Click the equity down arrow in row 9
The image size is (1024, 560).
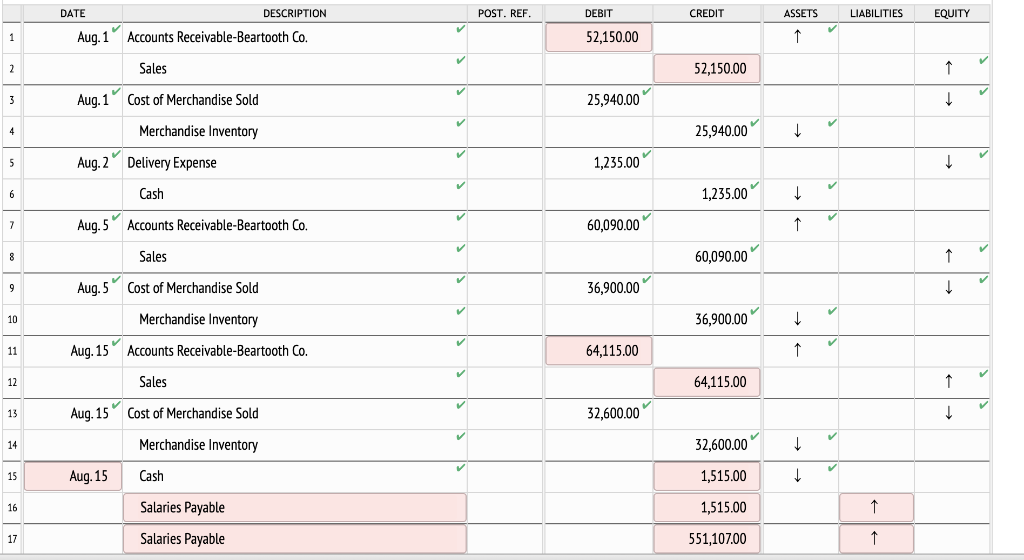[x=949, y=287]
